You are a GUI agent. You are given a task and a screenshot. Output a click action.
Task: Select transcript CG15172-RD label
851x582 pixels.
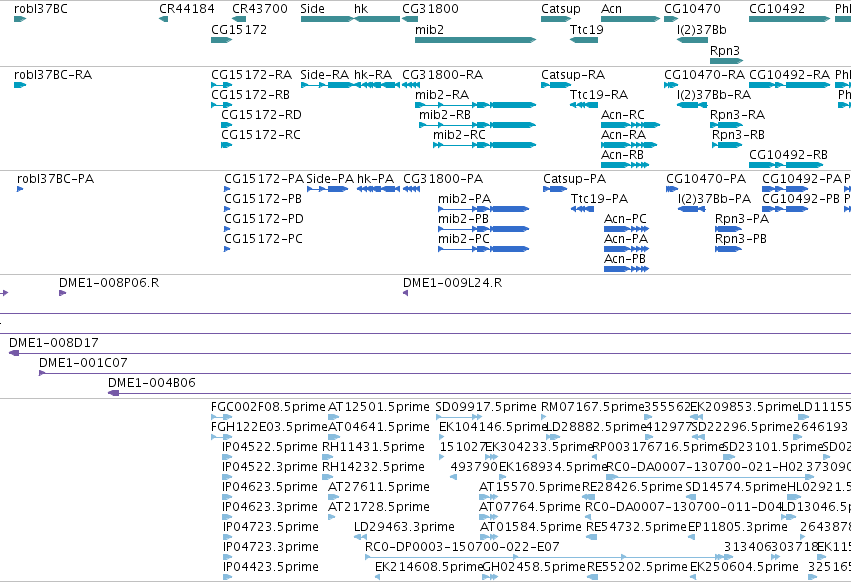point(261,115)
